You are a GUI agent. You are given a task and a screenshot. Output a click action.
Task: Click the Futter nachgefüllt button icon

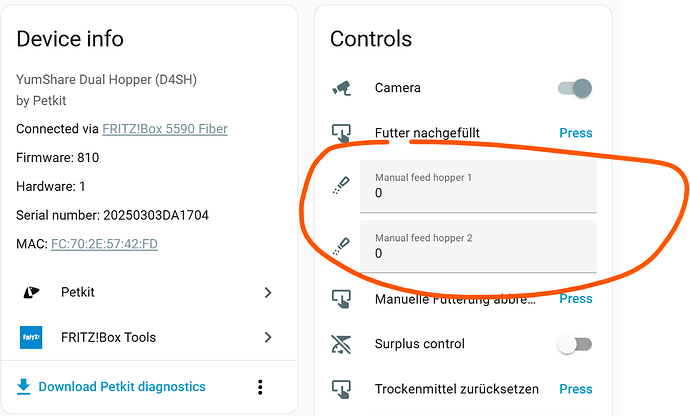click(341, 133)
